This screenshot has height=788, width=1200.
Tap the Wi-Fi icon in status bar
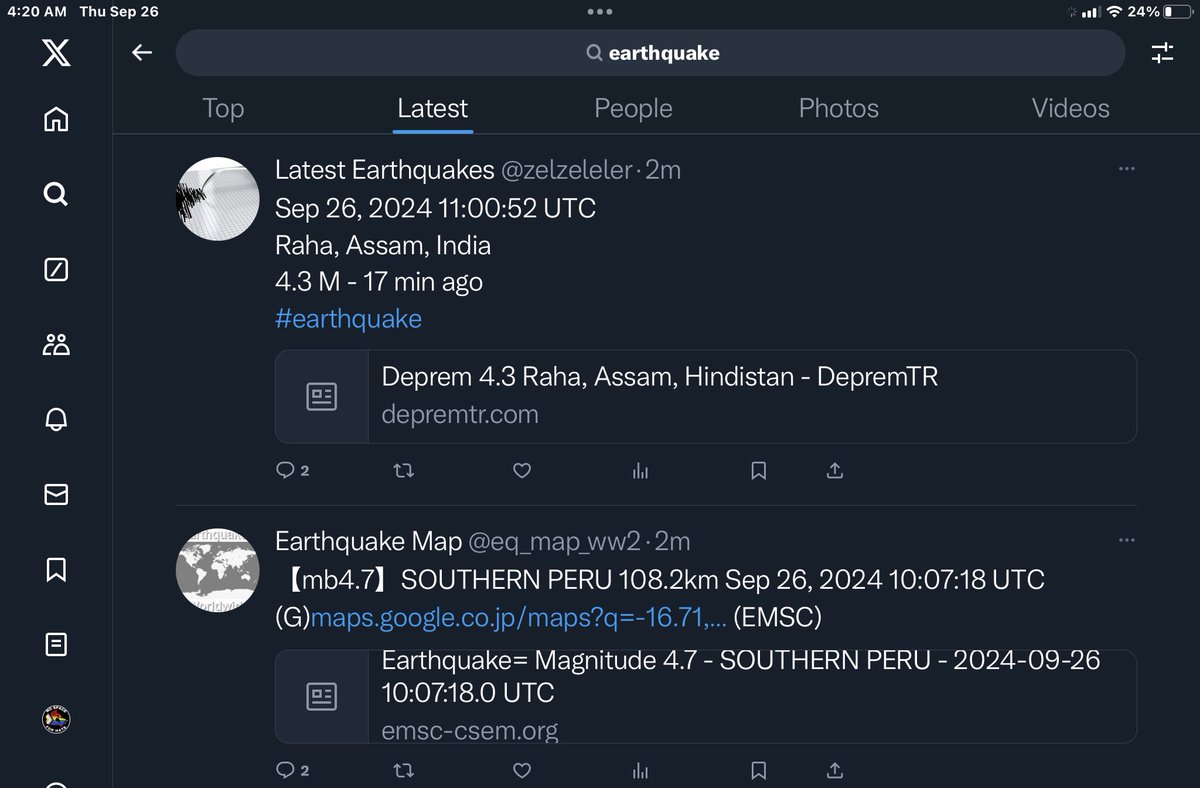[x=1114, y=12]
